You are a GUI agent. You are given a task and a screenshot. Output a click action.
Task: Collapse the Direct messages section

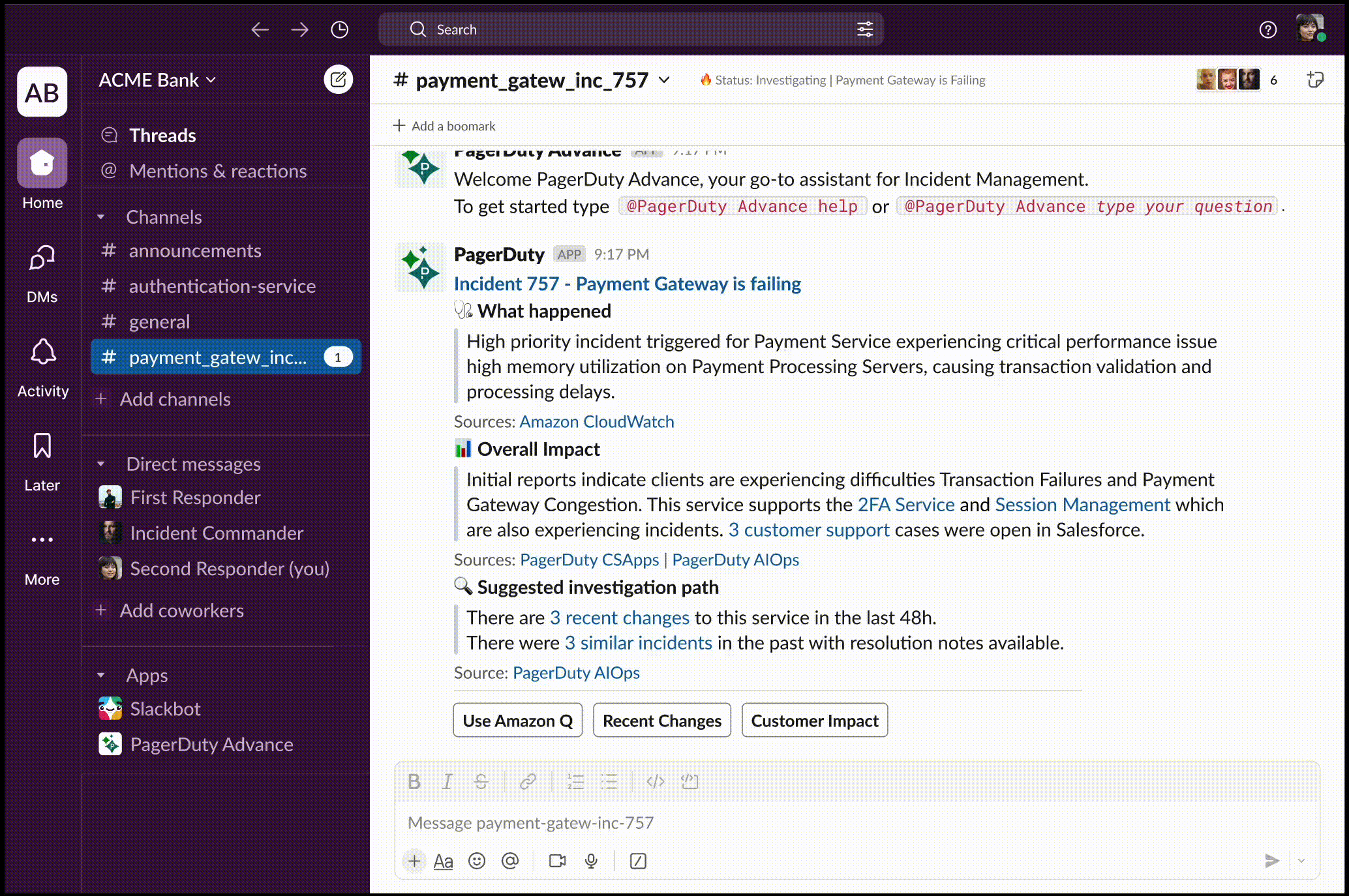[x=101, y=464]
